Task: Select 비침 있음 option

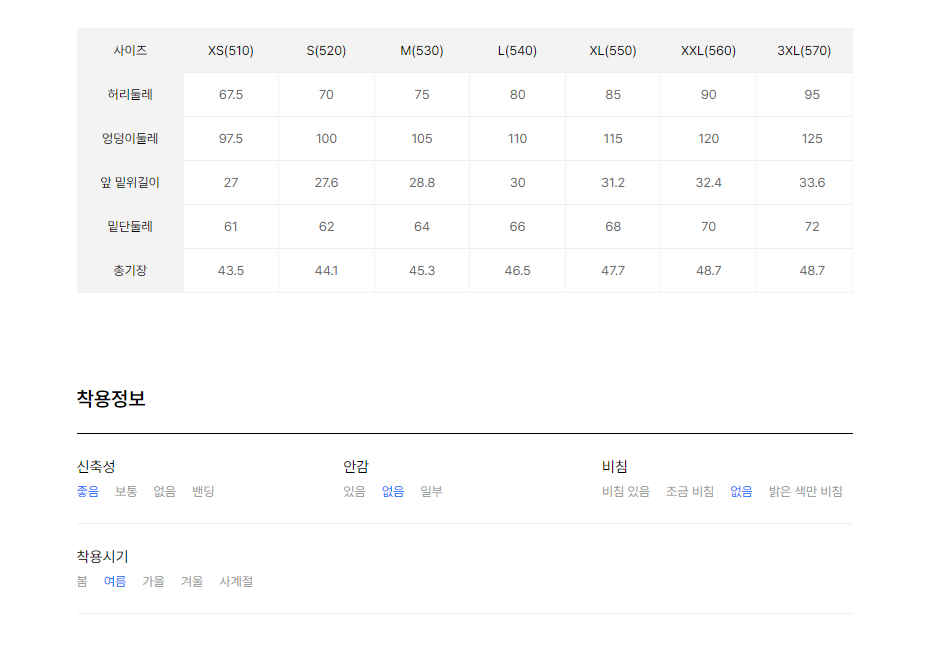Action: point(626,492)
